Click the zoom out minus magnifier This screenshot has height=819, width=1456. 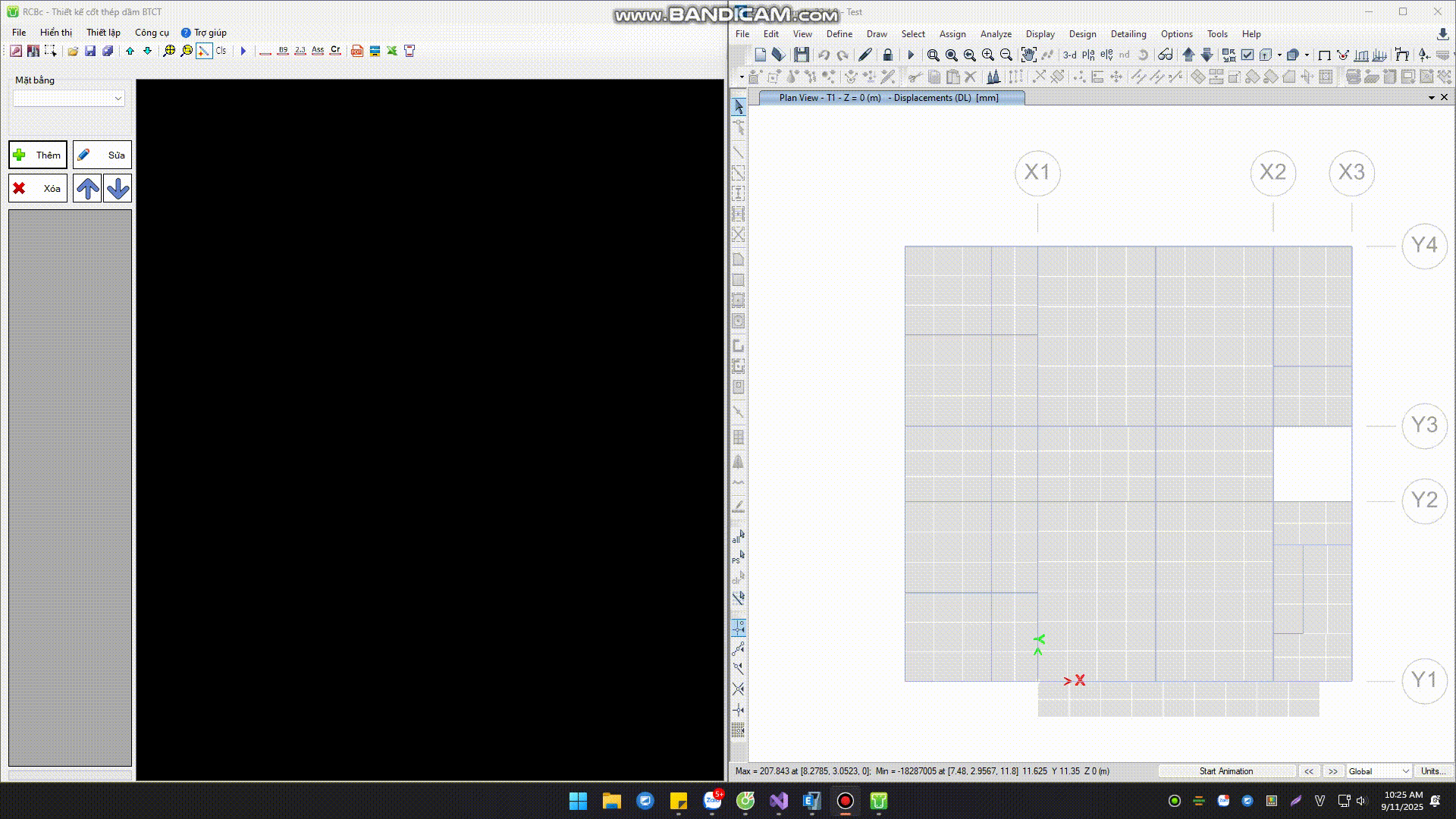coord(1006,55)
